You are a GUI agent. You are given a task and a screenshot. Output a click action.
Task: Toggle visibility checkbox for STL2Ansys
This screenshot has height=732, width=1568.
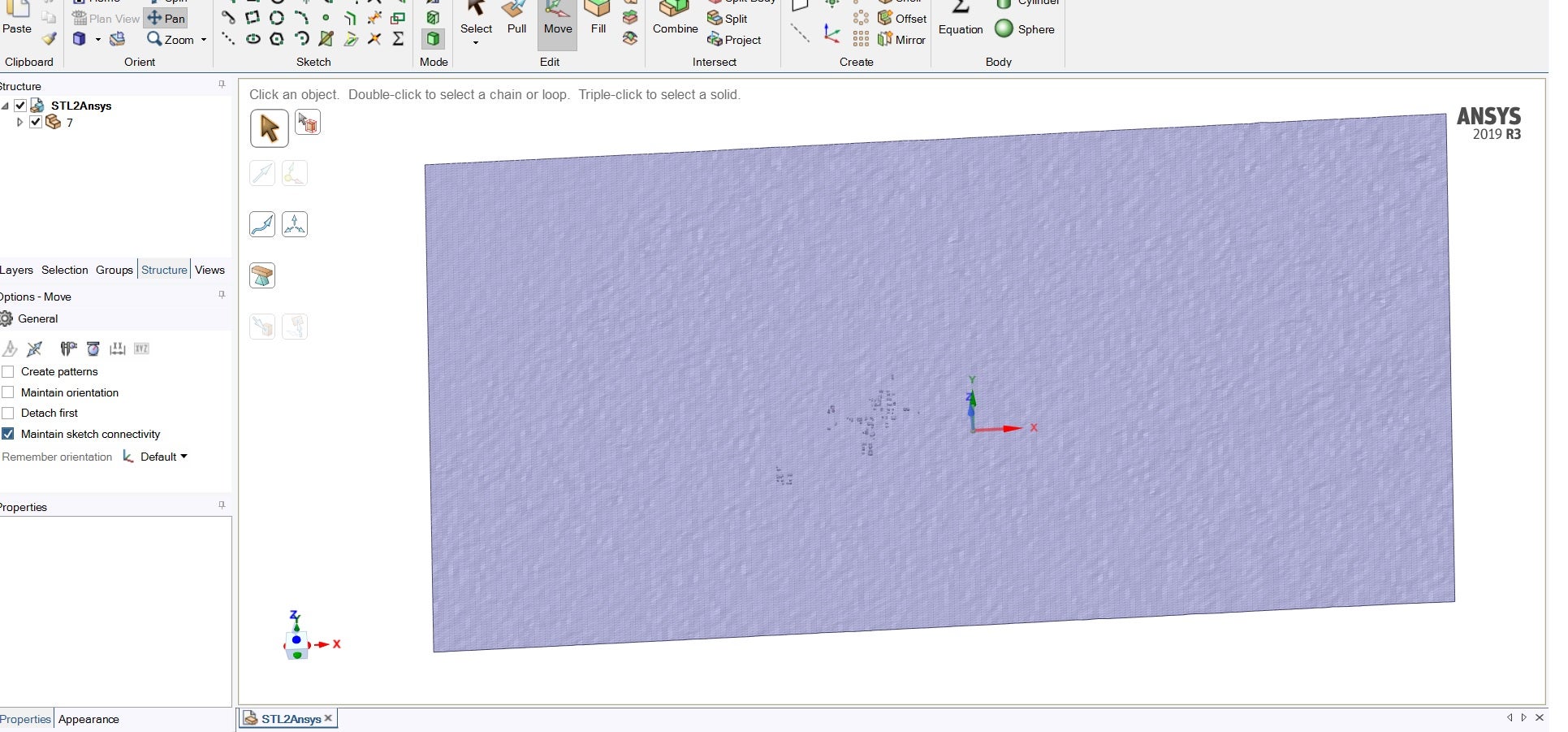pos(20,106)
